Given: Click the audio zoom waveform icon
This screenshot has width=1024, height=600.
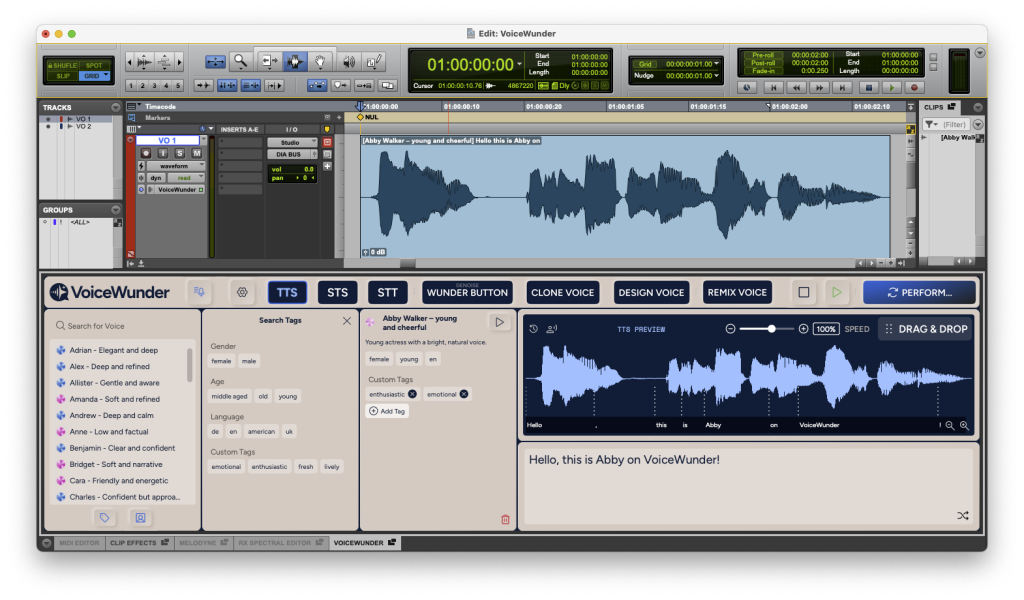Looking at the screenshot, I should [x=145, y=62].
